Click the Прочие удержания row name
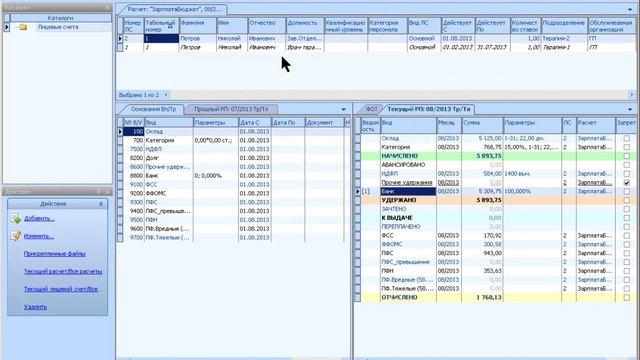 point(407,182)
